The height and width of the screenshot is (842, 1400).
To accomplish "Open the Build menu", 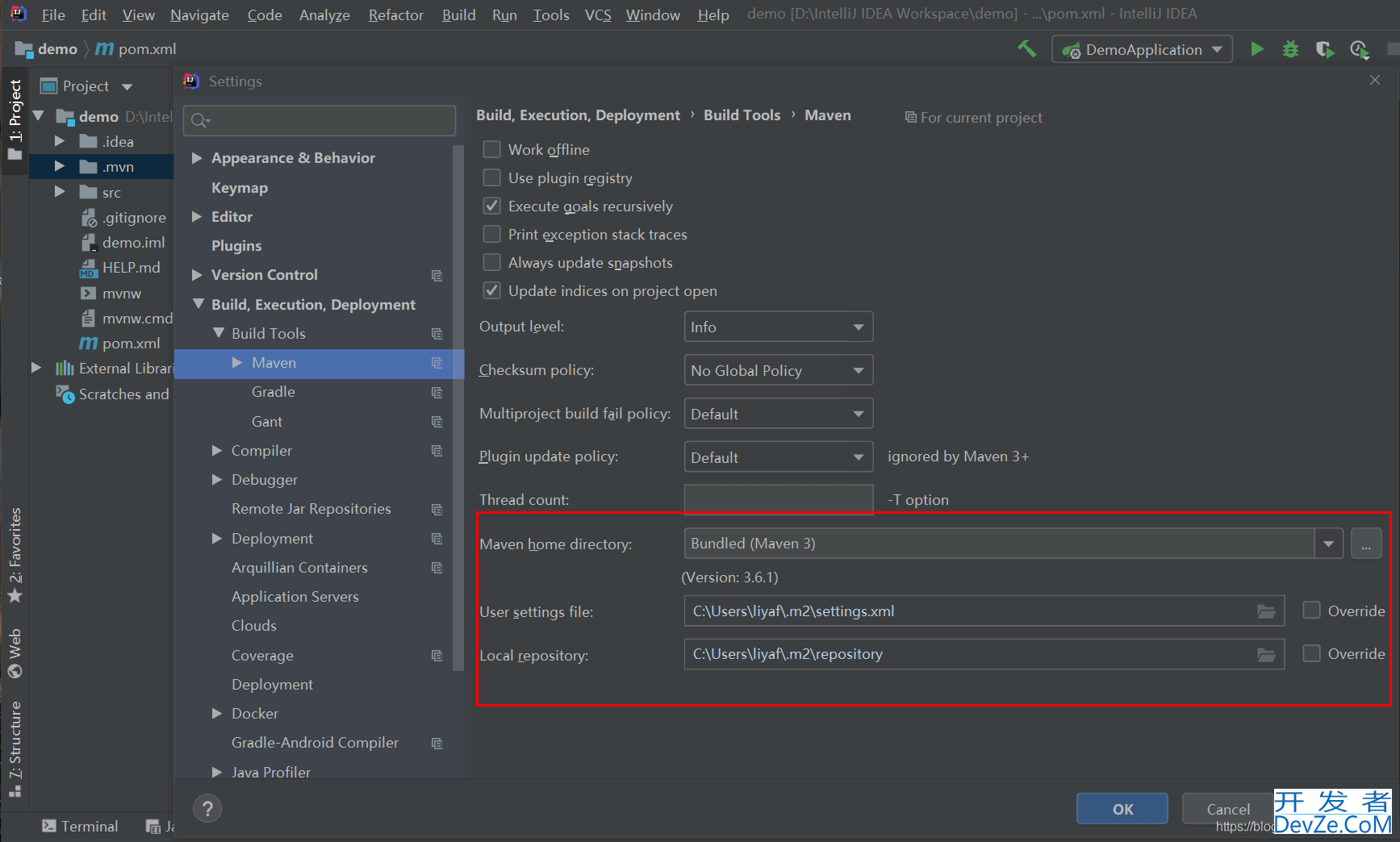I will (x=458, y=15).
